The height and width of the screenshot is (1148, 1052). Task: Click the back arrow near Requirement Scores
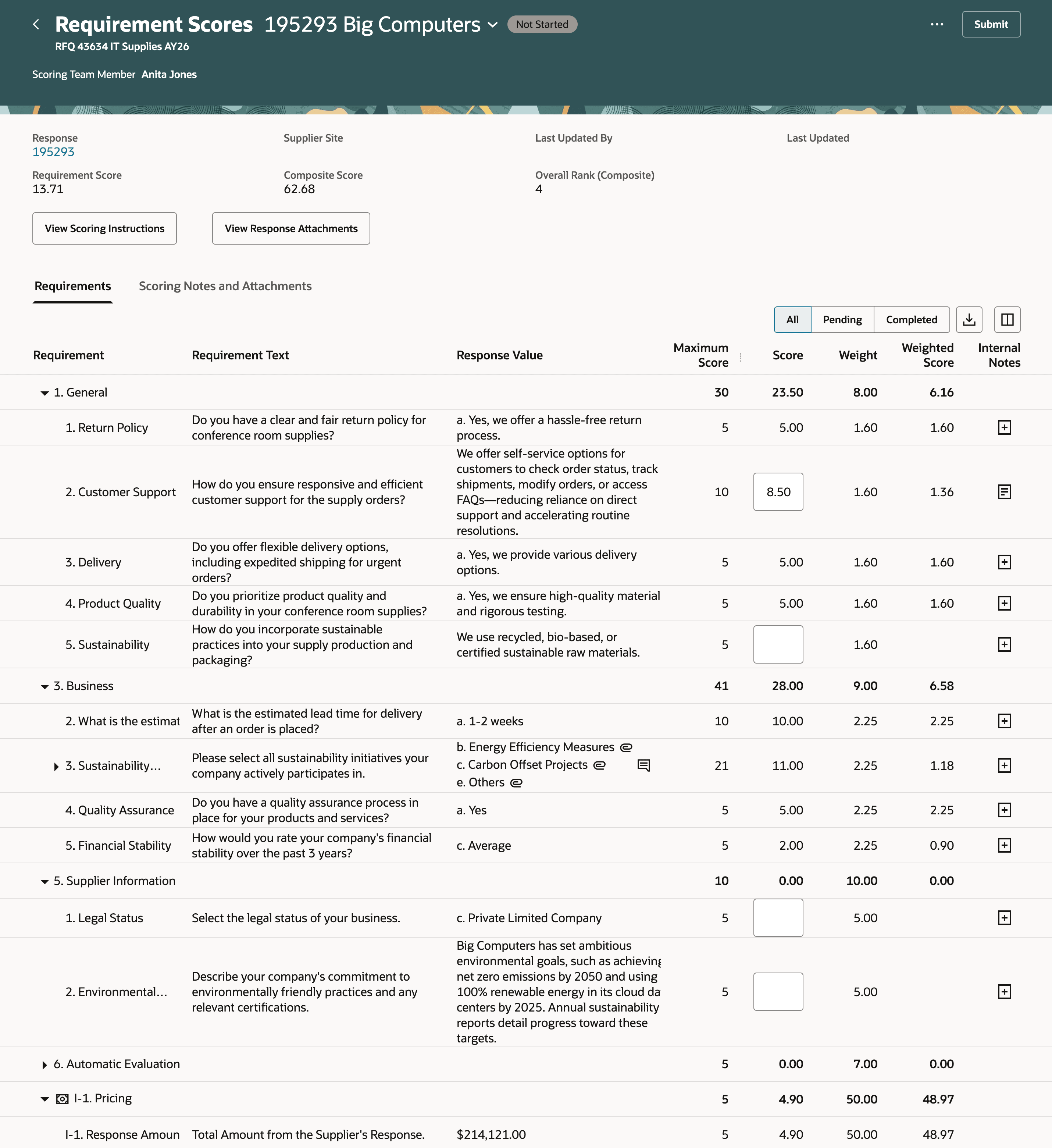[x=36, y=24]
